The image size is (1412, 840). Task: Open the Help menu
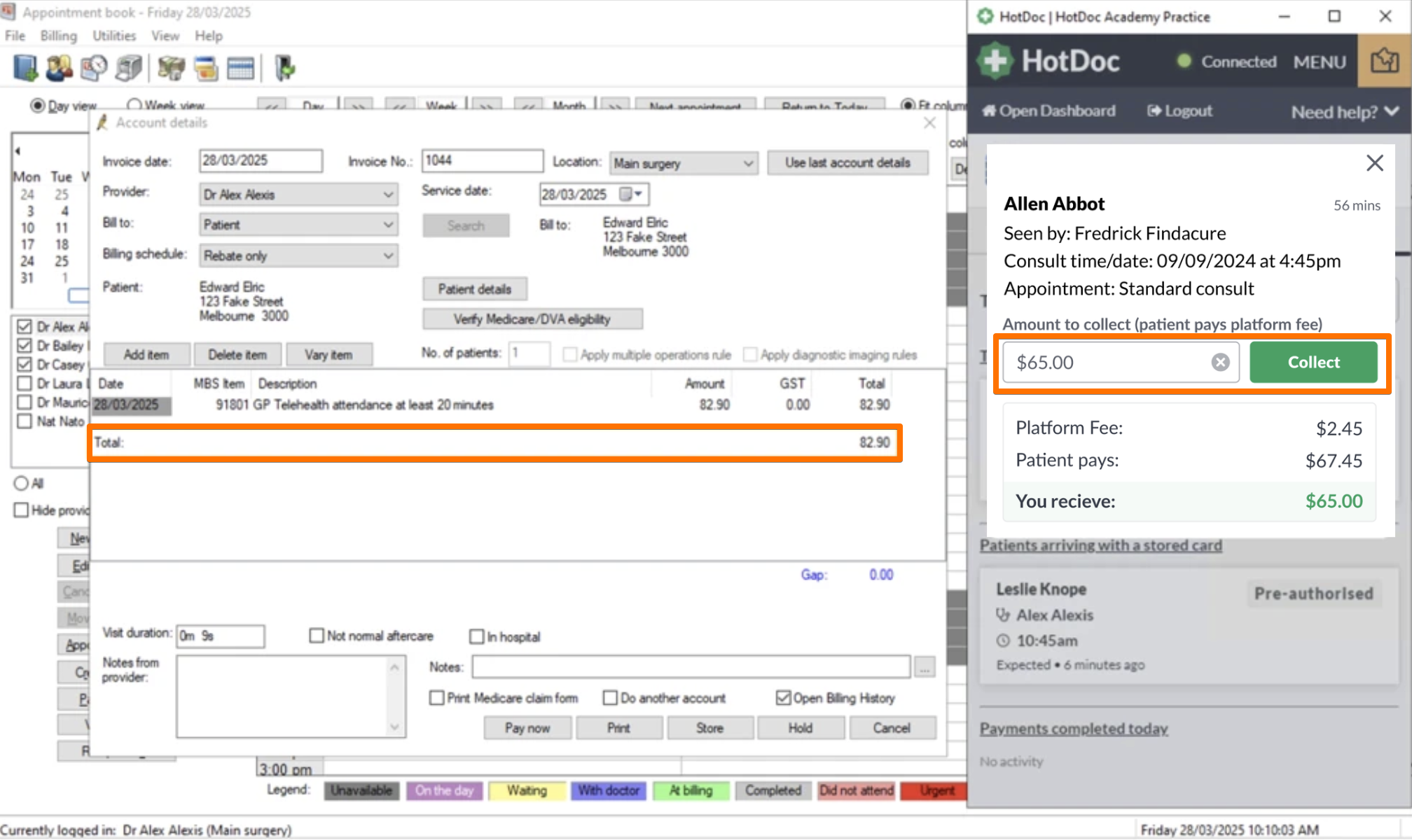(x=208, y=36)
